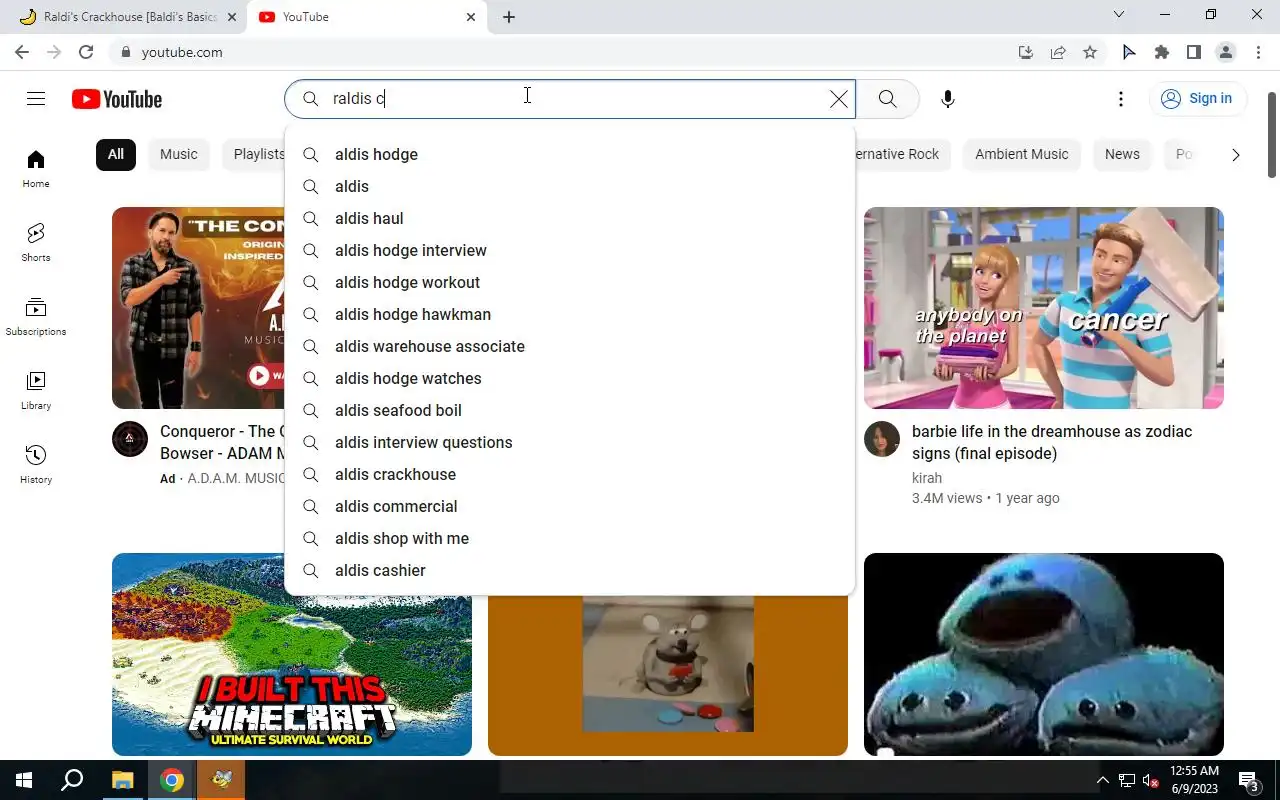Open the barbie dreamhouse zodiac video thumbnail
The height and width of the screenshot is (800, 1280).
tap(1044, 308)
